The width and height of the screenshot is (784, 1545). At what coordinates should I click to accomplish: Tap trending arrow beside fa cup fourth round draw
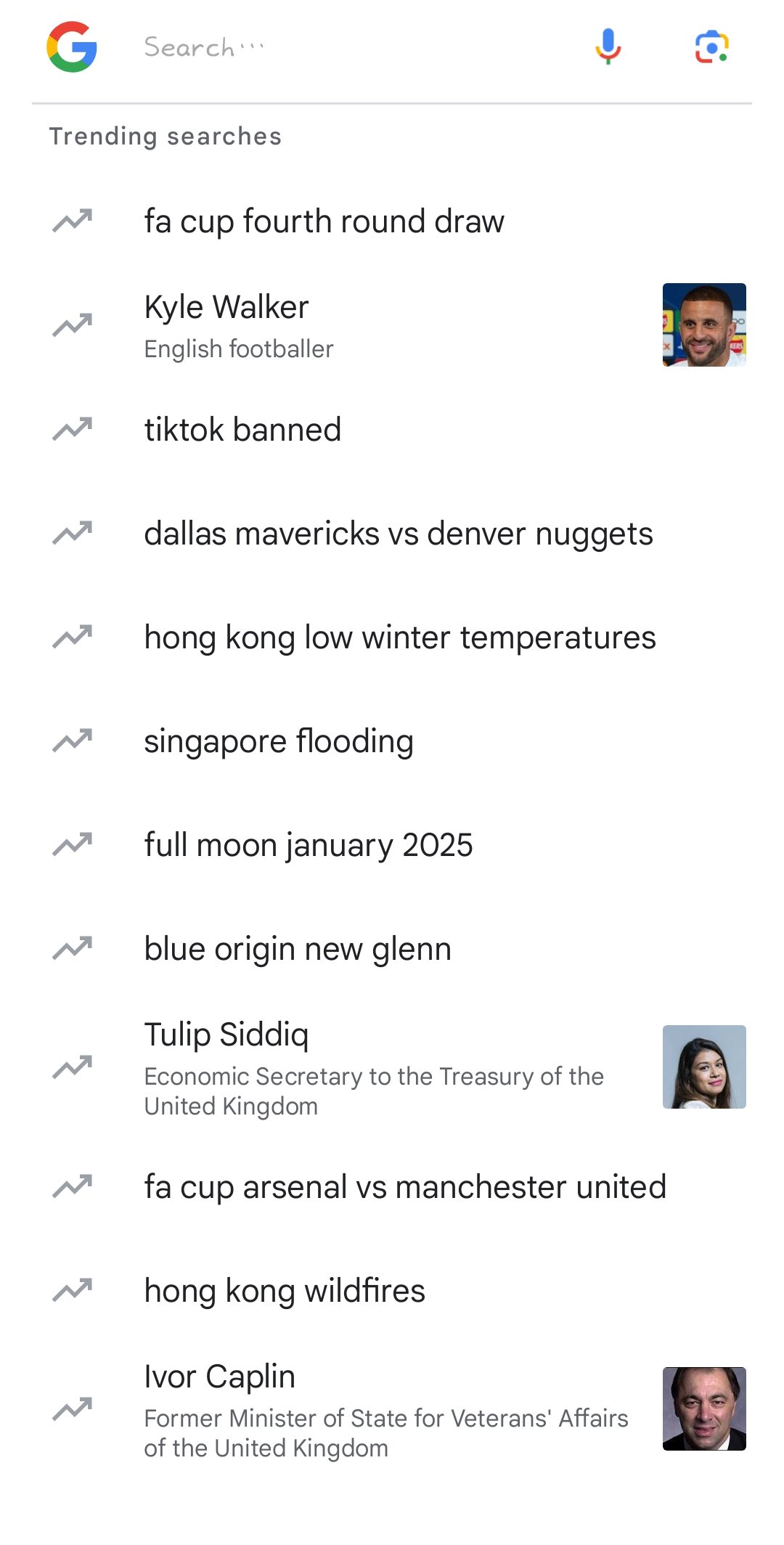[x=73, y=221]
